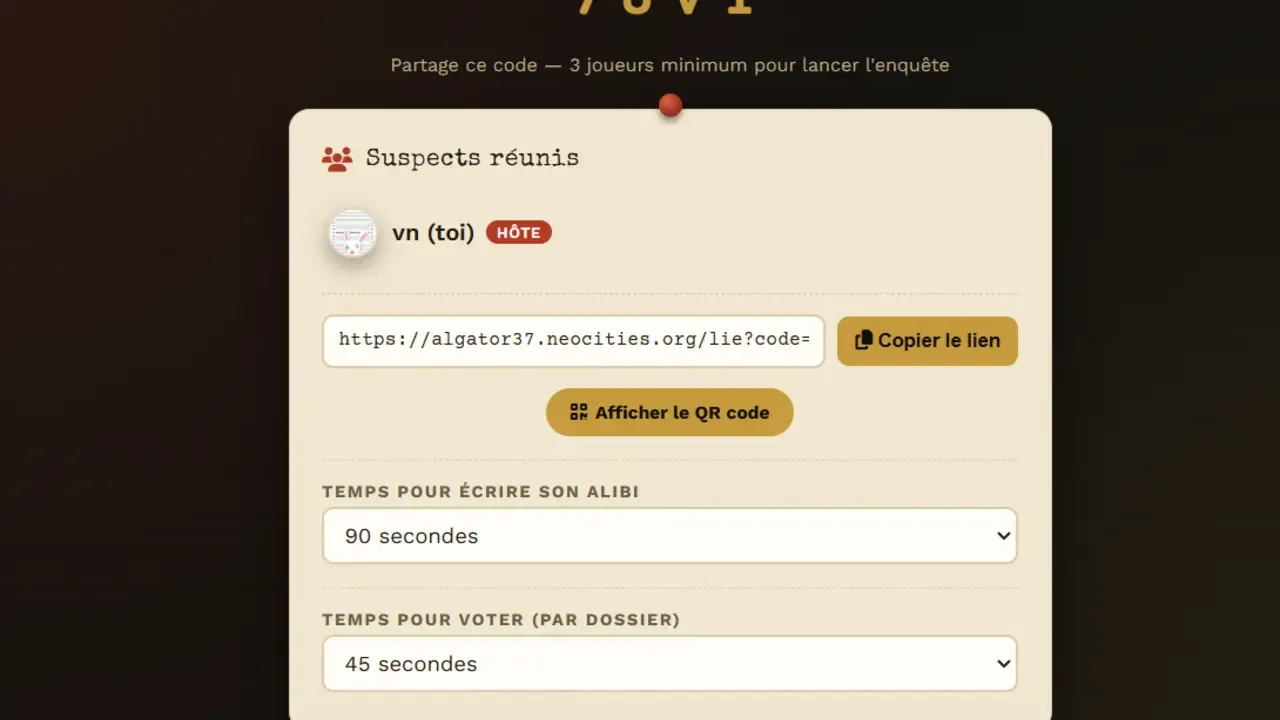1280x720 pixels.
Task: Open the 90 secondes alibi time dropdown
Action: 669,536
